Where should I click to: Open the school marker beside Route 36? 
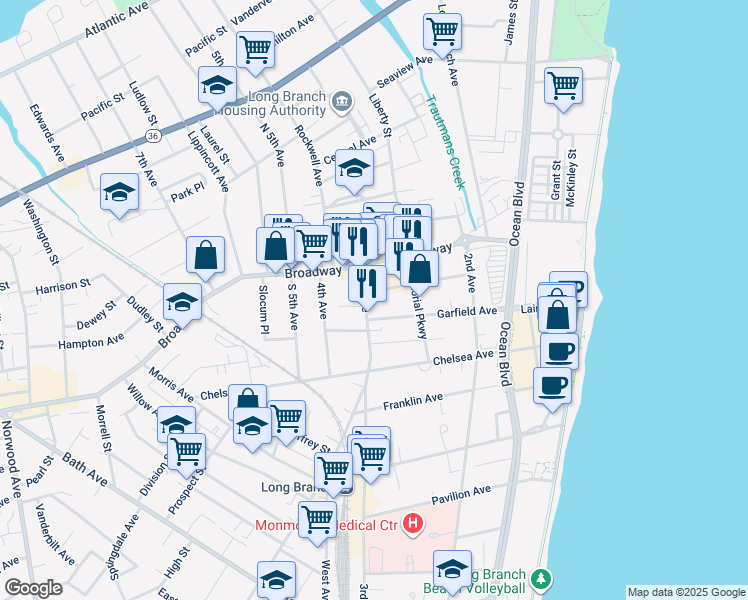tap(218, 87)
